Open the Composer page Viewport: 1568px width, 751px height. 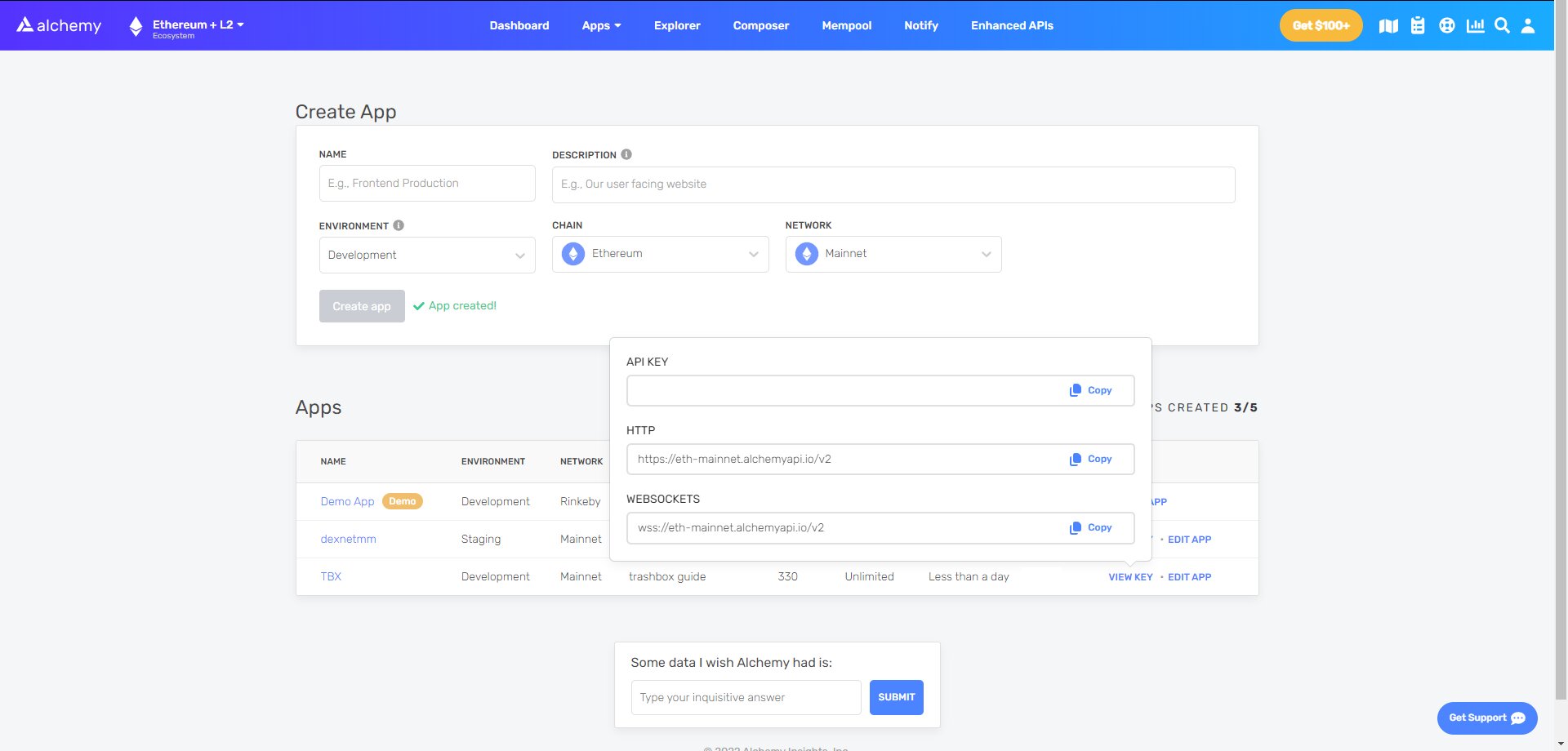(761, 25)
